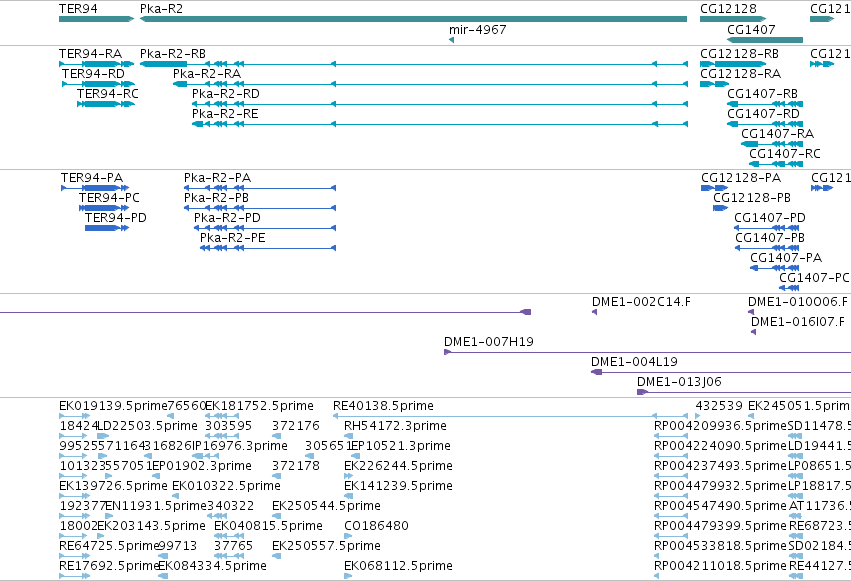Image resolution: width=851 pixels, height=581 pixels.
Task: Click transcript CG12128-RB
Action: coord(733,64)
